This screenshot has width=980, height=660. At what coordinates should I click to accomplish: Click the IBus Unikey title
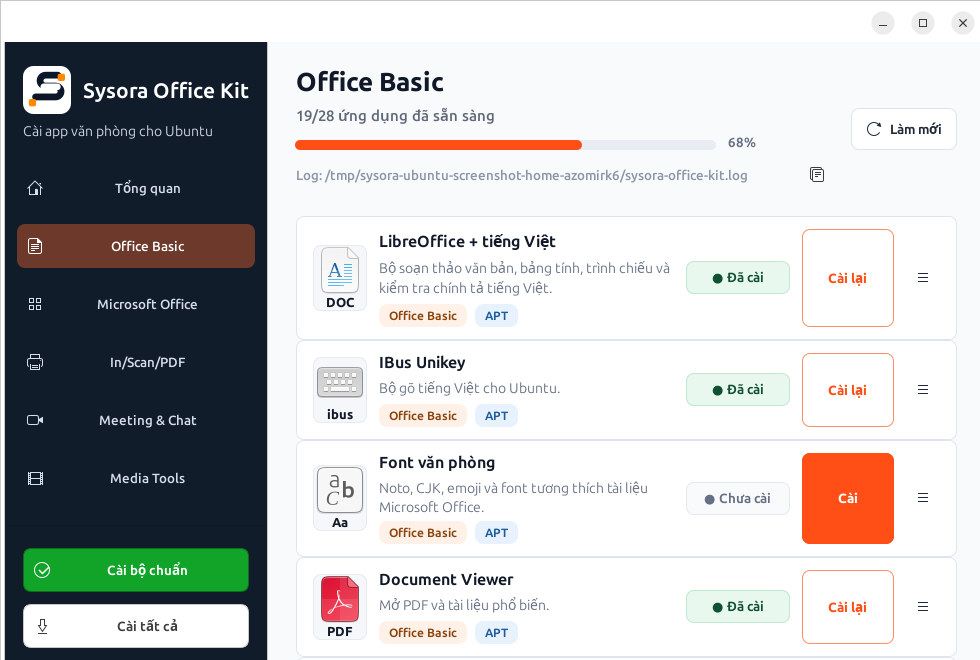point(422,362)
